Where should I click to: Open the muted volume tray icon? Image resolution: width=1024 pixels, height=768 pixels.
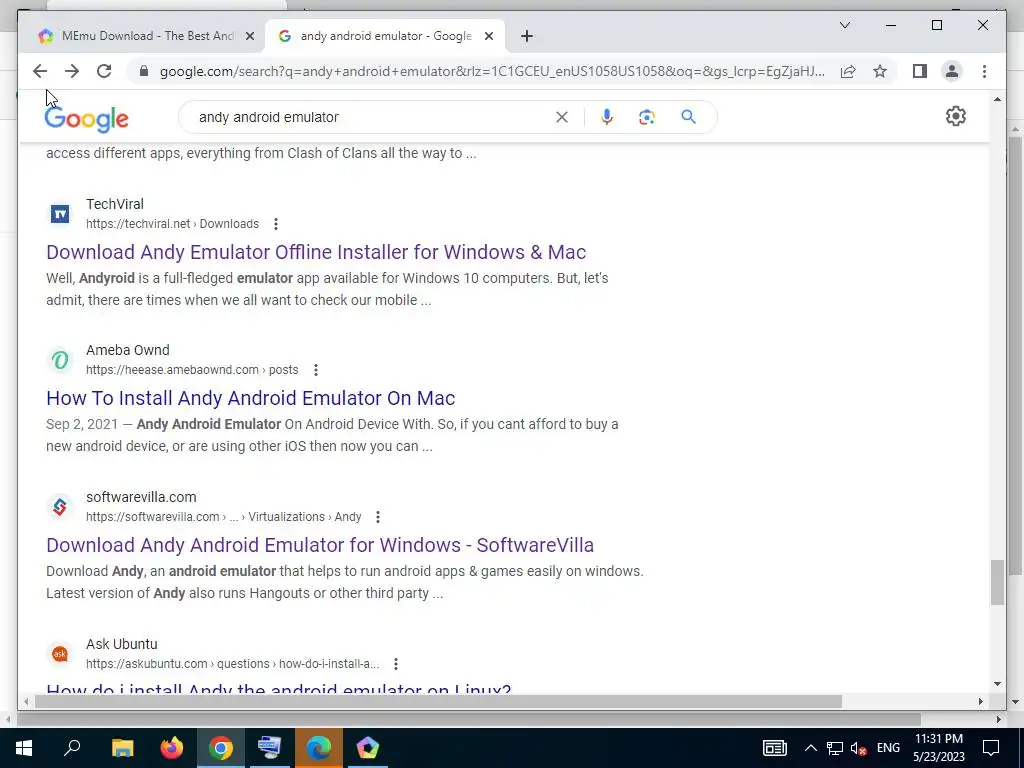859,748
